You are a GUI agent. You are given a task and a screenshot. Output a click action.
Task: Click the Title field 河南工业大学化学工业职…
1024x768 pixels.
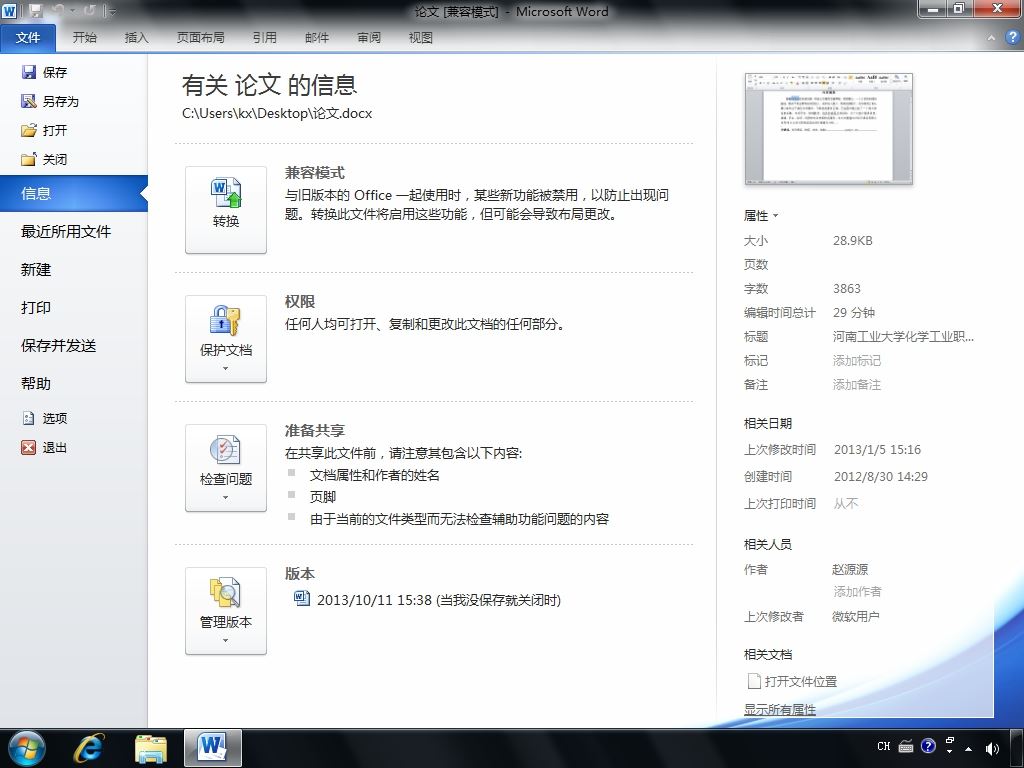tap(903, 336)
